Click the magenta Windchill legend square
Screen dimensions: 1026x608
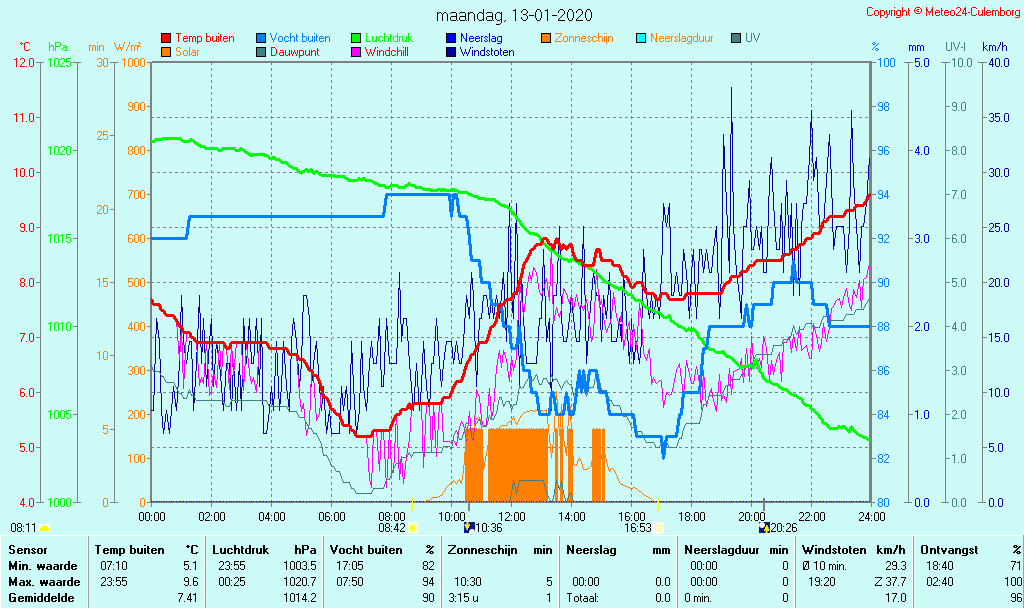356,52
